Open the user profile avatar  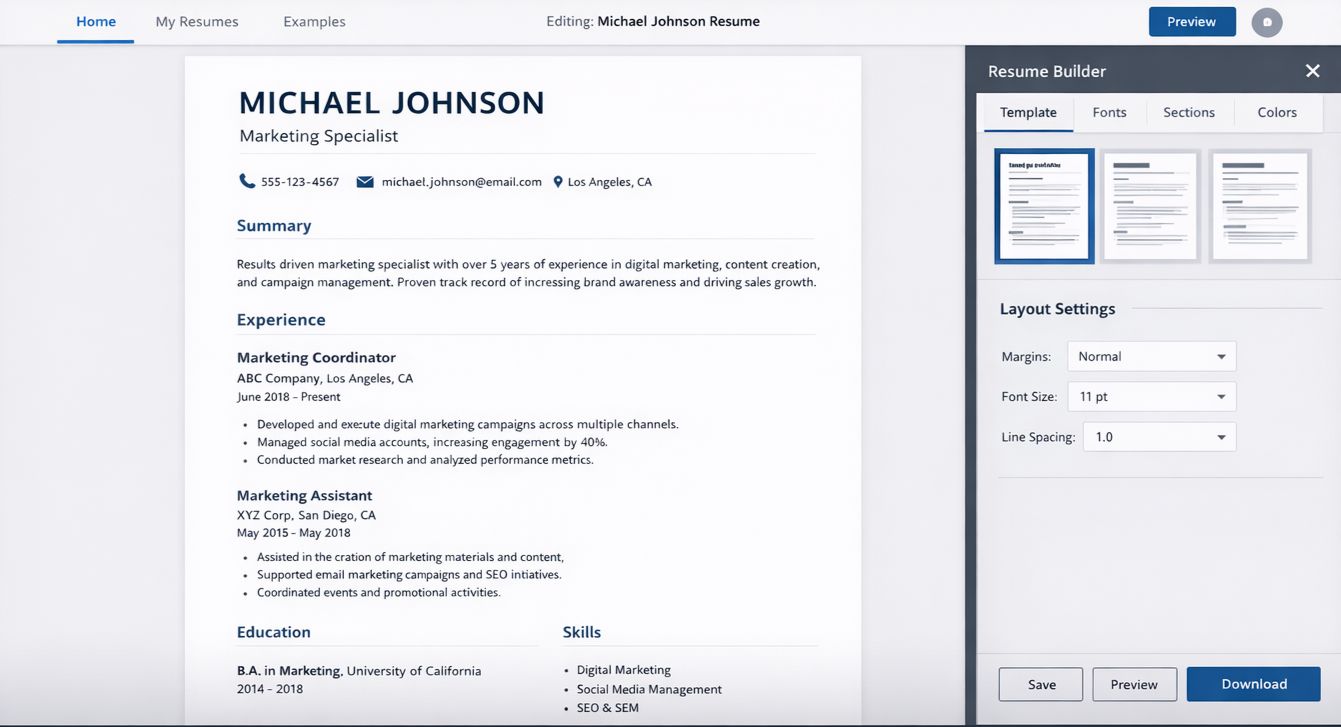[x=1267, y=22]
